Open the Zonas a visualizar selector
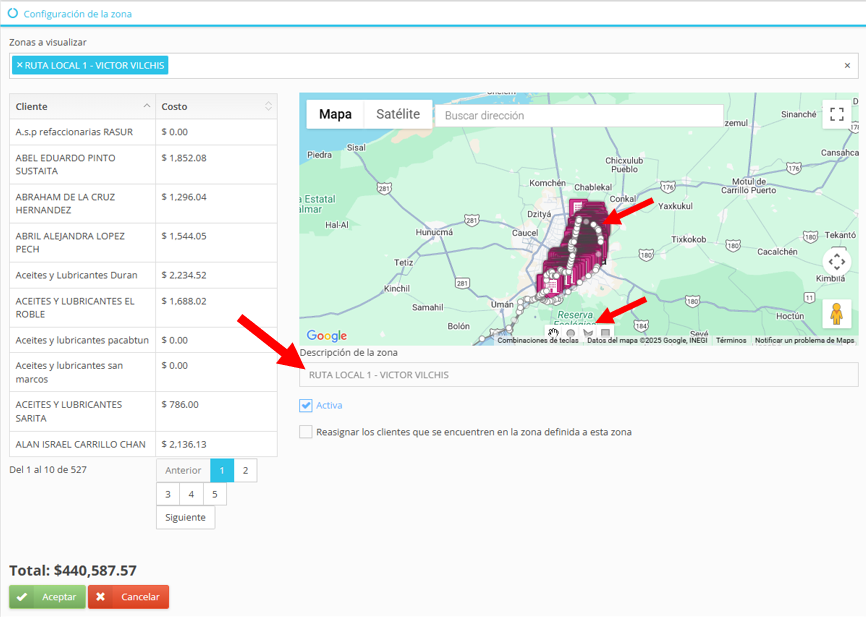The image size is (866, 617). pyautogui.click(x=500, y=66)
